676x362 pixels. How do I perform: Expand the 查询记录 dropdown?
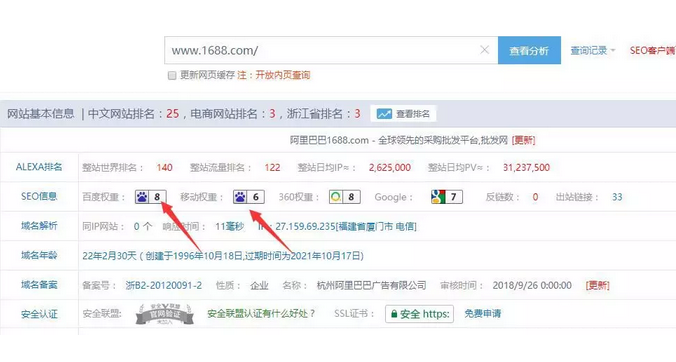pos(593,50)
